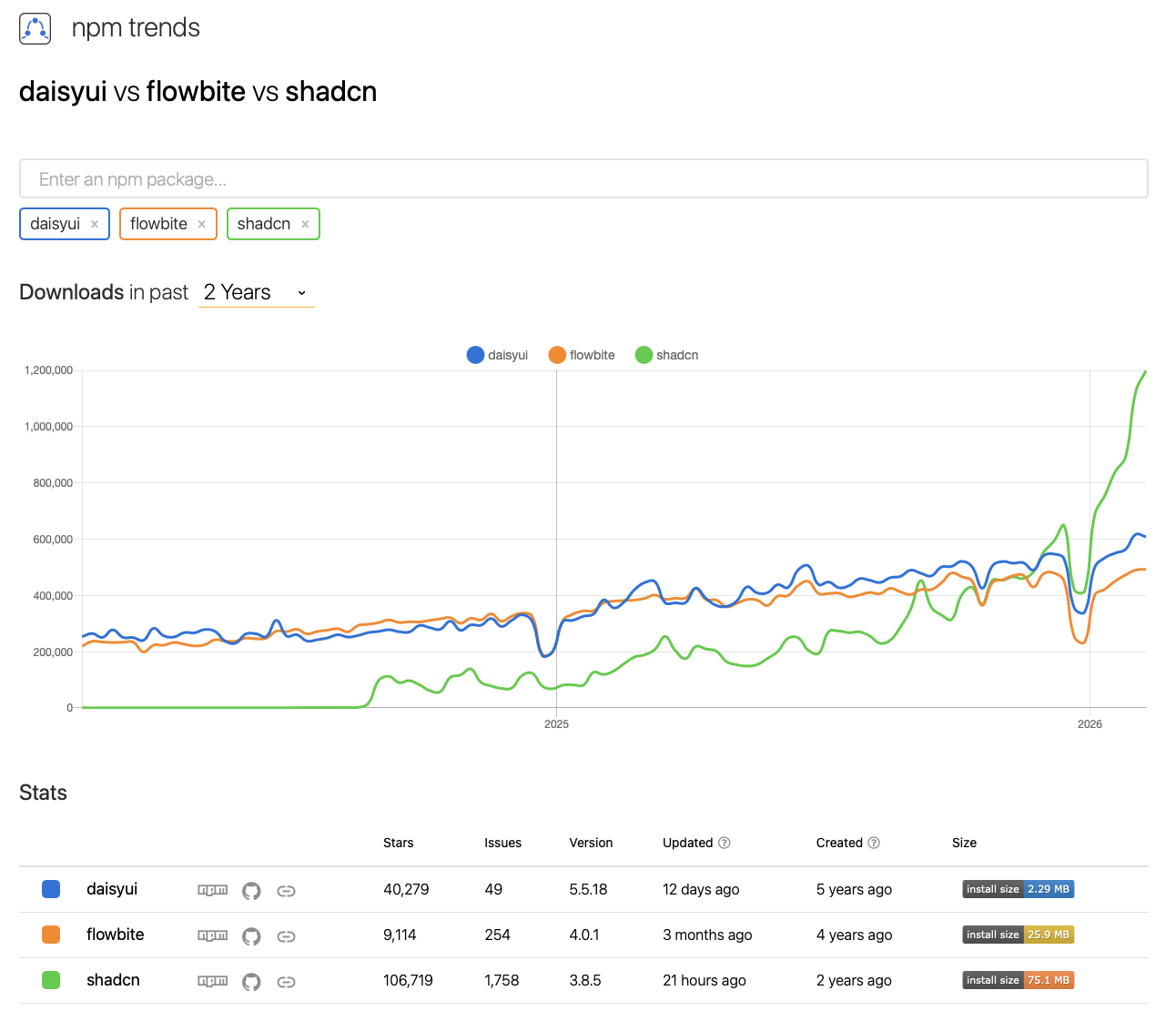Open the 2 Years time range dropdown
1176x1021 pixels.
tap(256, 292)
